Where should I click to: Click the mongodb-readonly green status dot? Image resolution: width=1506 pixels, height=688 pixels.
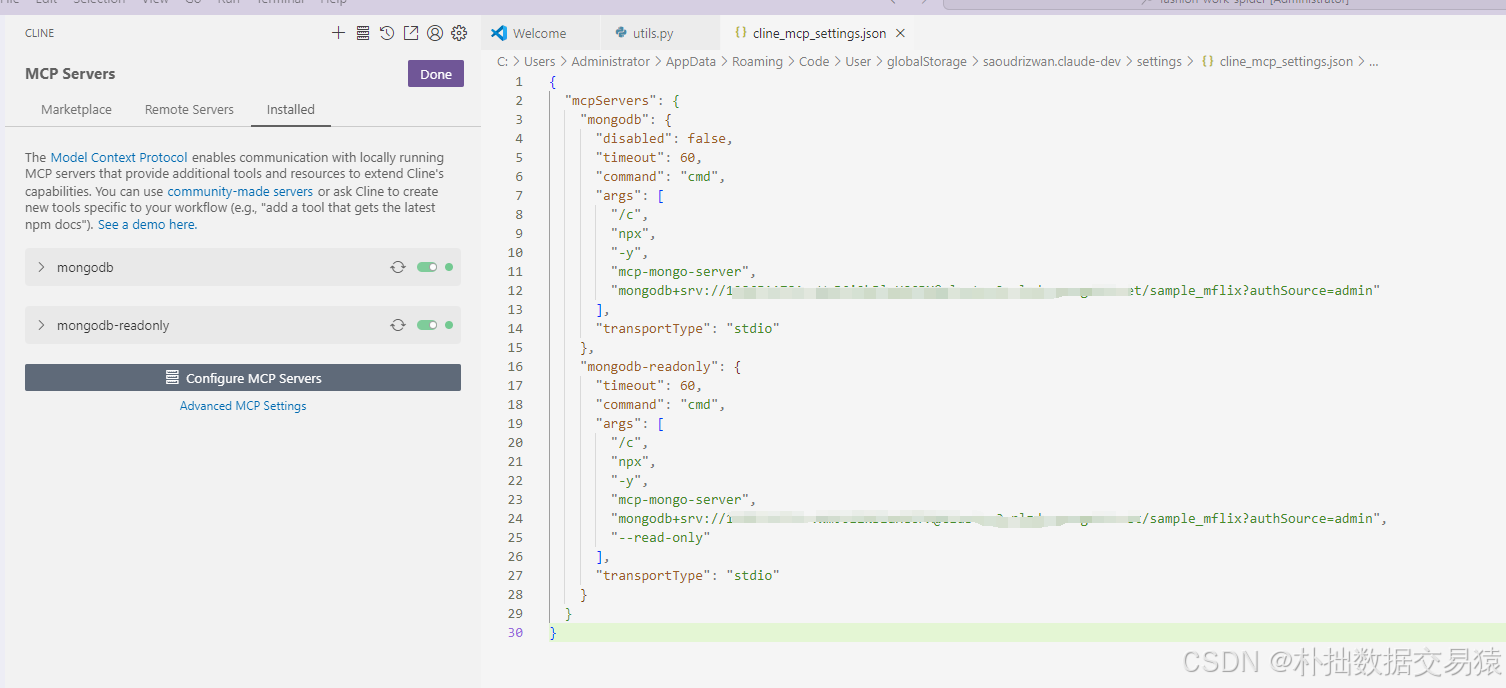[x=449, y=325]
